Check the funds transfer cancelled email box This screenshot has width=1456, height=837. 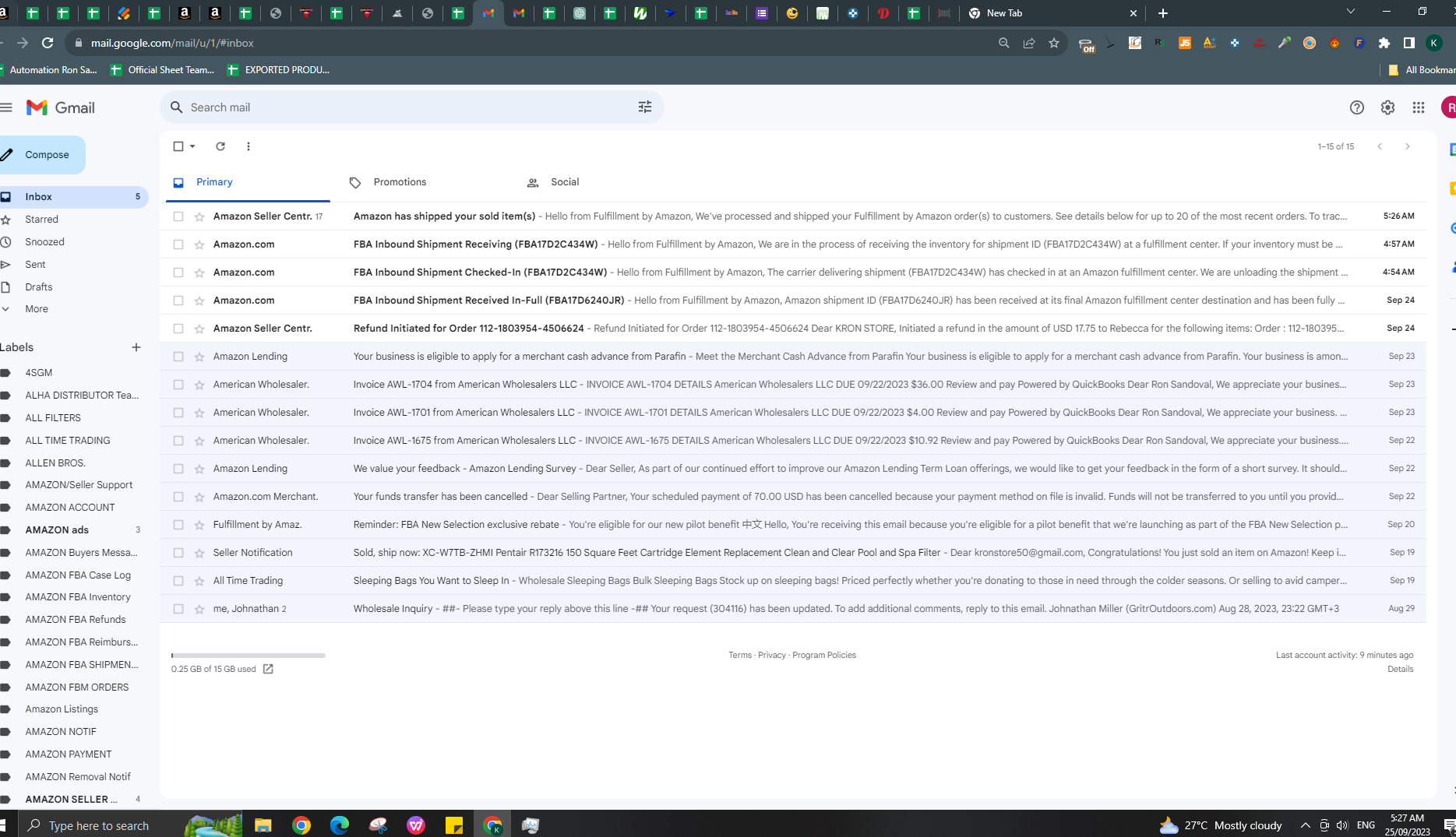[x=178, y=497]
